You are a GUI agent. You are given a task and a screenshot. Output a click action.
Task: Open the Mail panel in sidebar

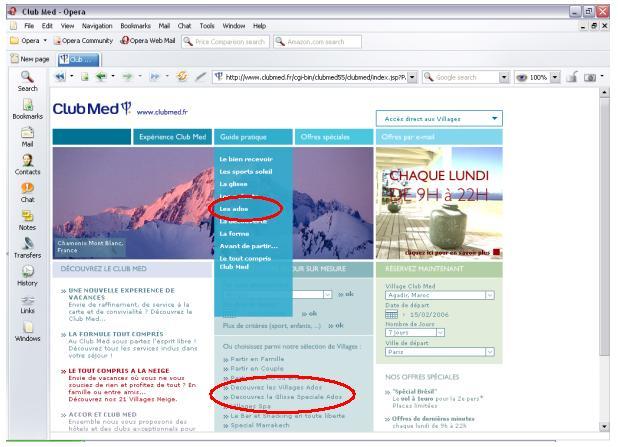[27, 137]
